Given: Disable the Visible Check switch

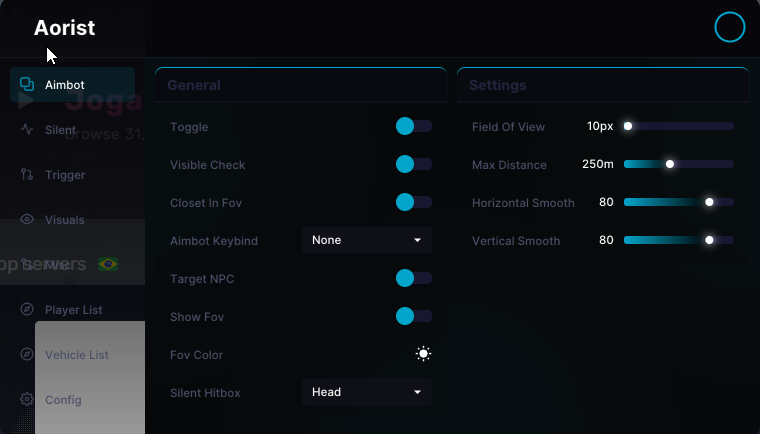Looking at the screenshot, I should tap(413, 164).
